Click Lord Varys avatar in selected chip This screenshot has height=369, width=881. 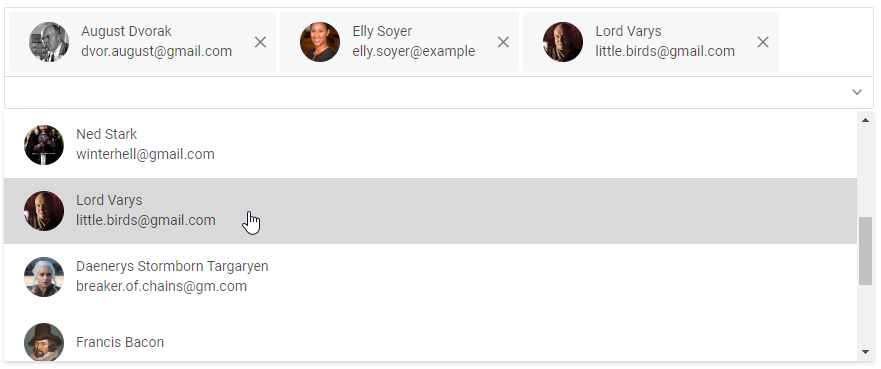click(x=563, y=42)
